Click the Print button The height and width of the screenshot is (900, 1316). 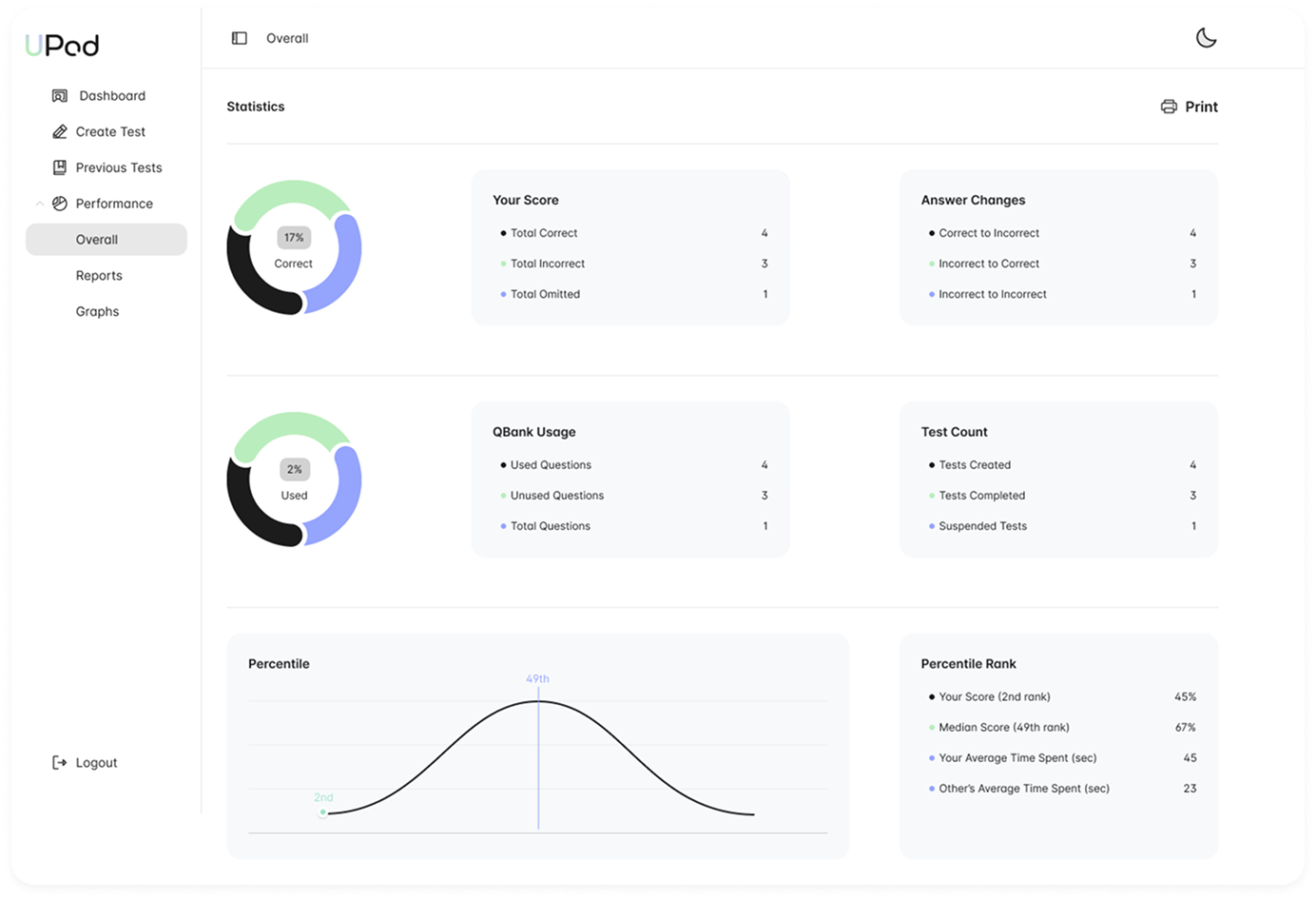(x=1201, y=107)
